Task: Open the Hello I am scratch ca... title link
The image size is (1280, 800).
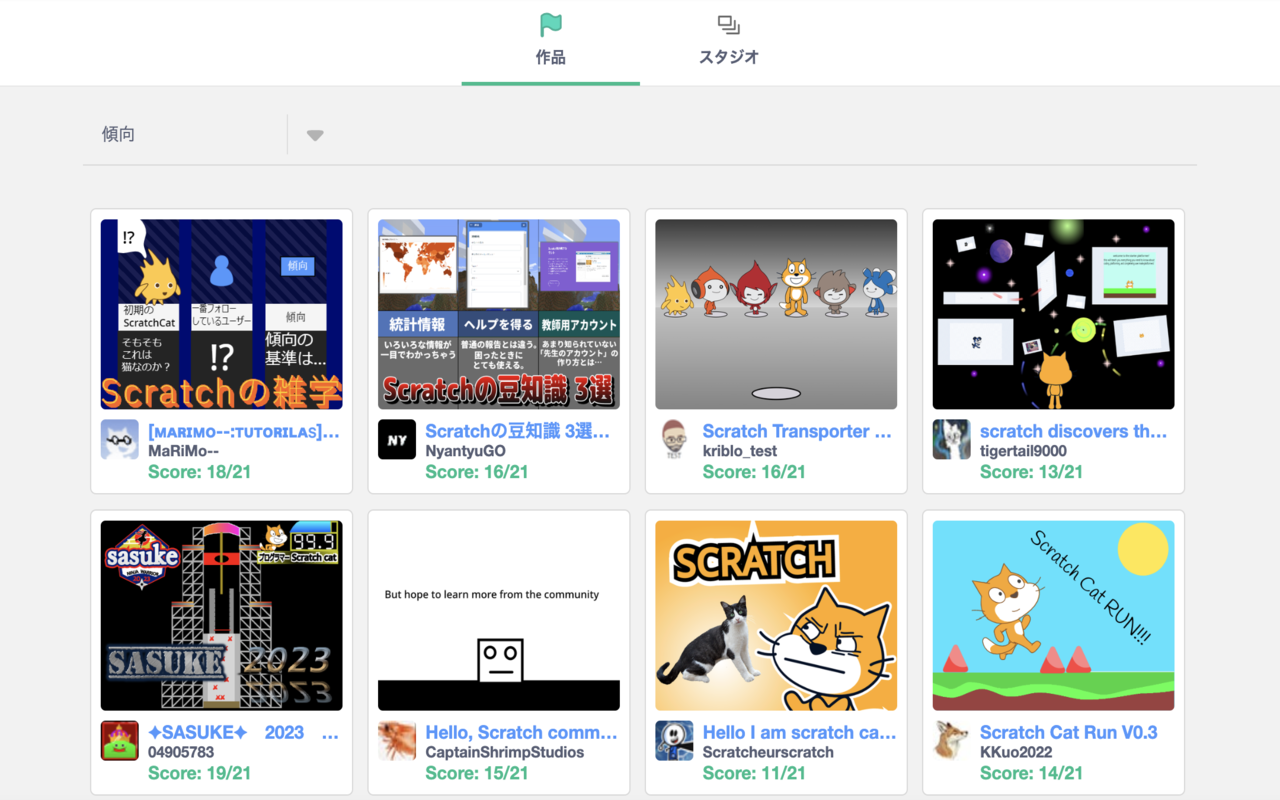Action: click(x=799, y=732)
